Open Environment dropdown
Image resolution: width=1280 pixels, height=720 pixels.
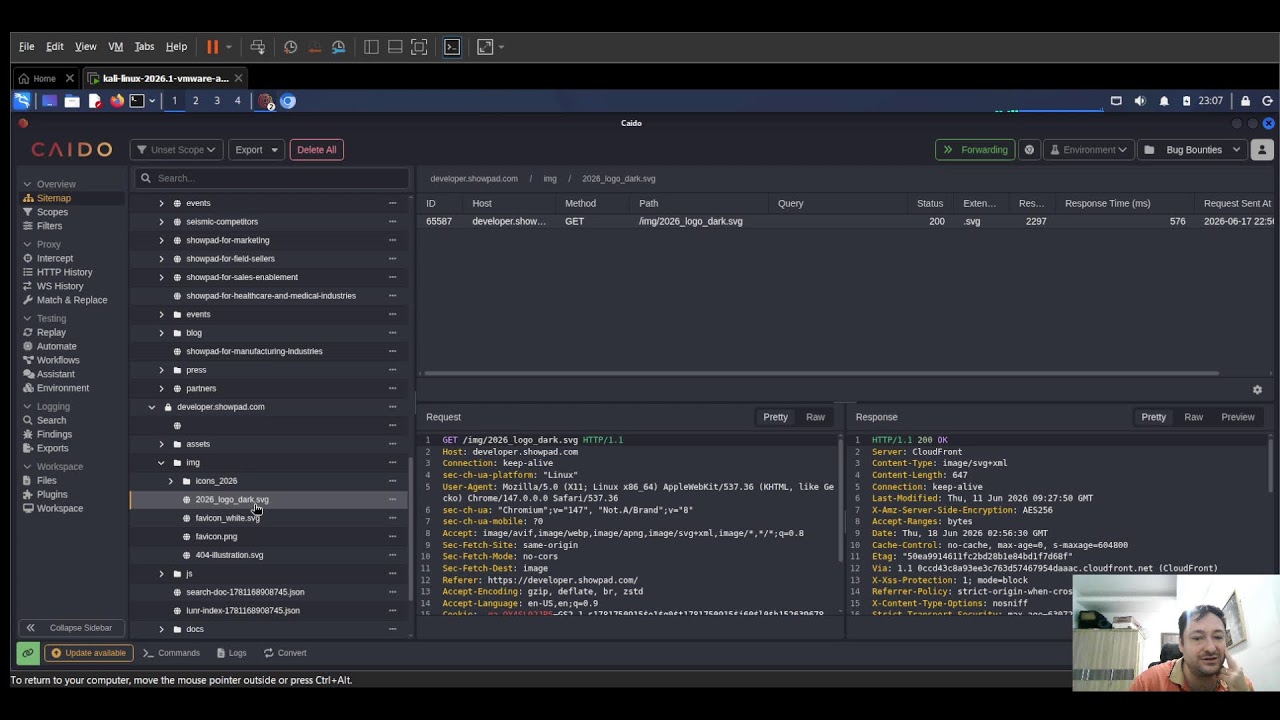click(x=1088, y=150)
